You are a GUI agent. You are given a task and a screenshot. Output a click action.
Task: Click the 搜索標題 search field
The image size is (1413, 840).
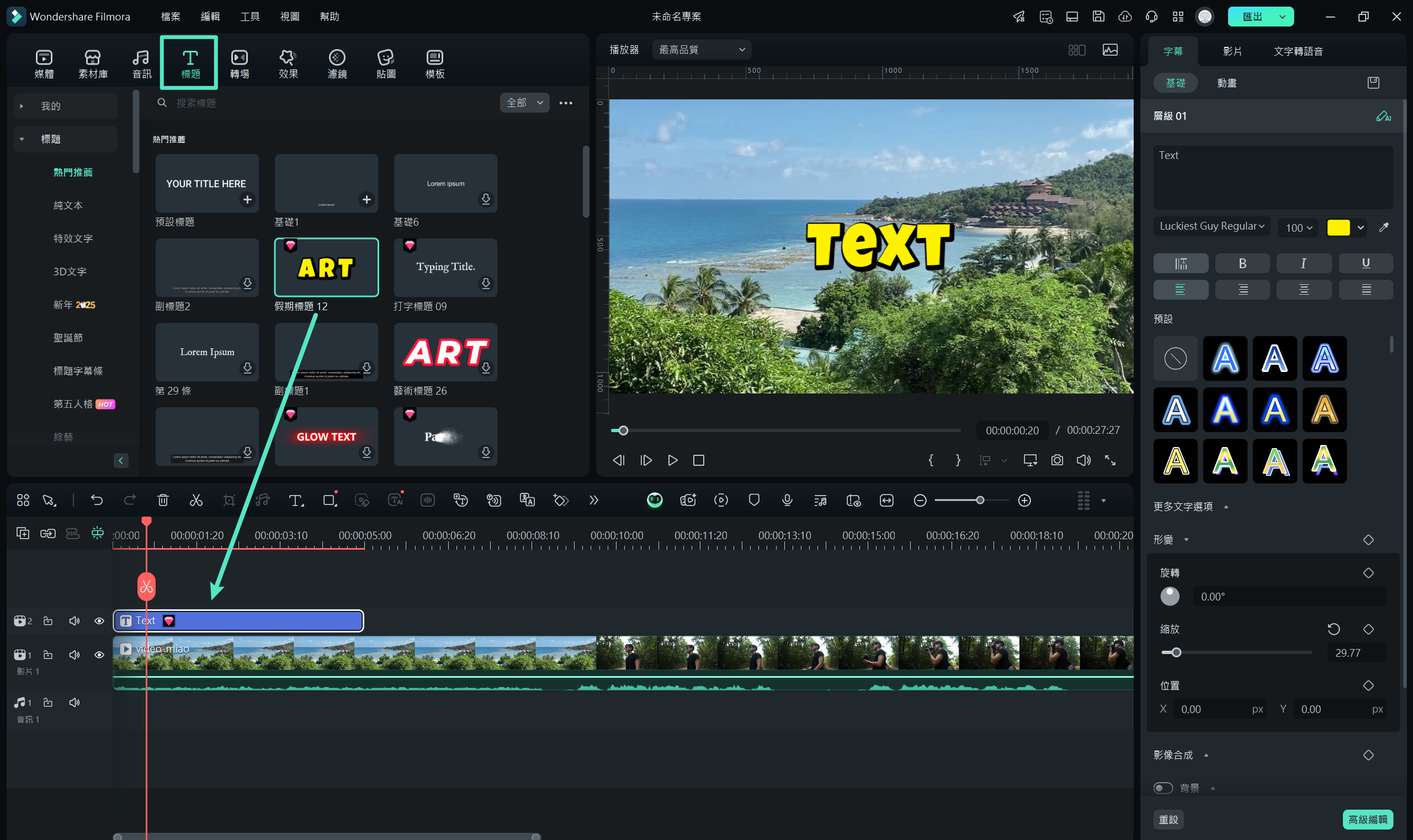[x=325, y=103]
